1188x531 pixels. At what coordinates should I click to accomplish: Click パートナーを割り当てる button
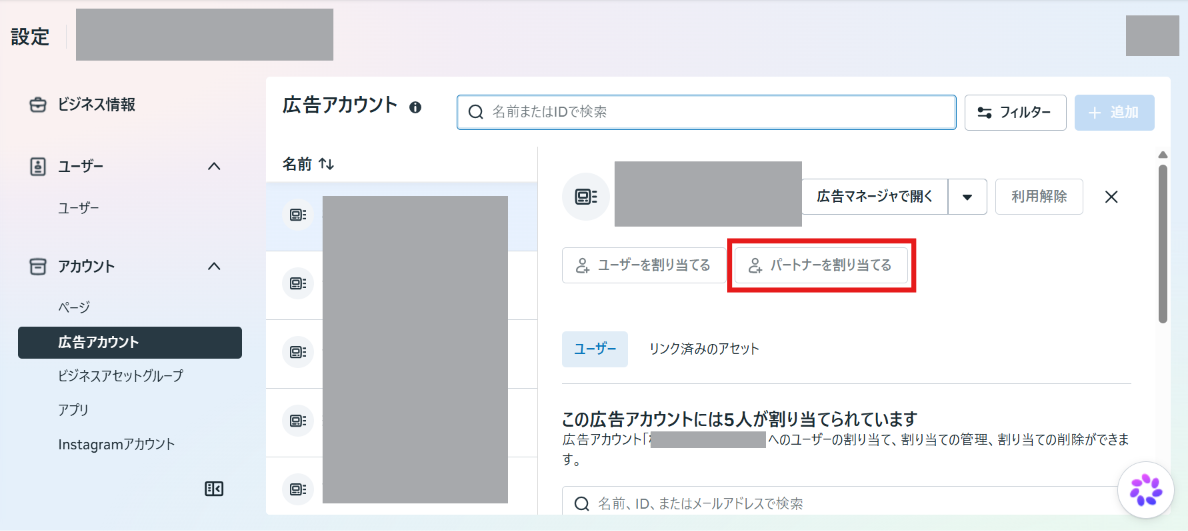pyautogui.click(x=821, y=265)
